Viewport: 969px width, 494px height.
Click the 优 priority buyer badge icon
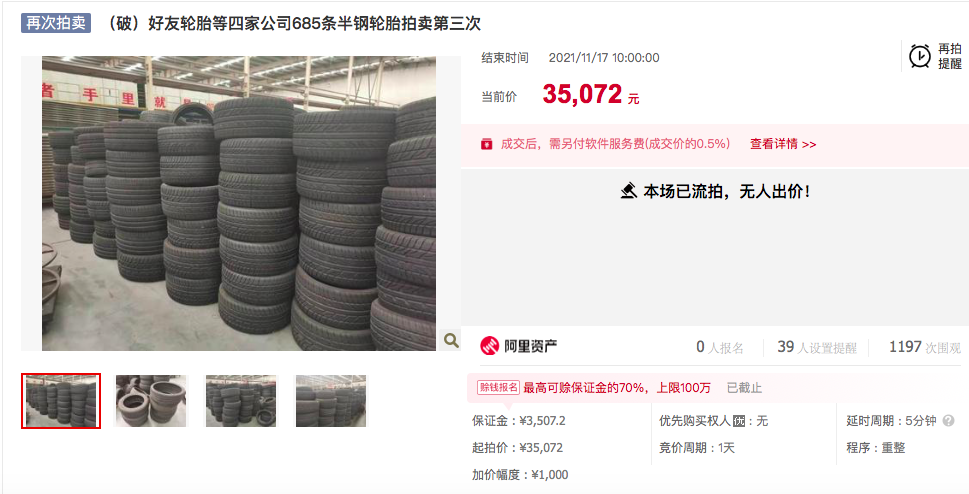tap(739, 421)
